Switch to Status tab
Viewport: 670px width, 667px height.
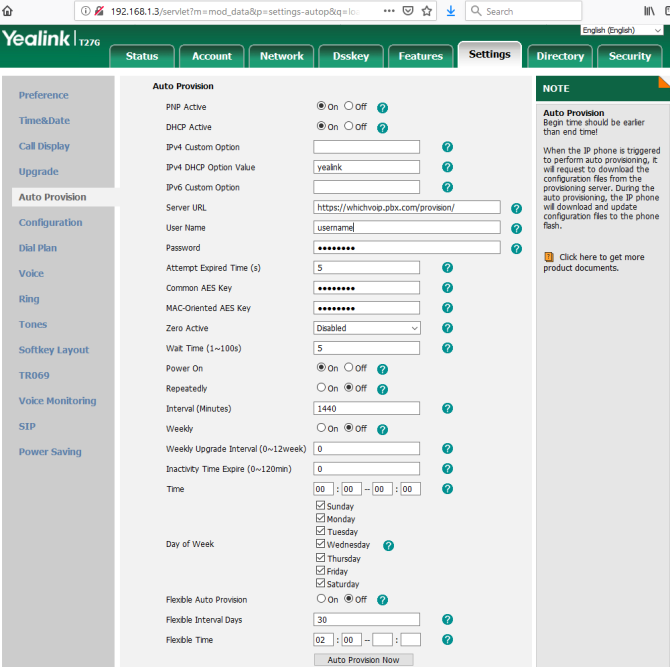click(142, 56)
